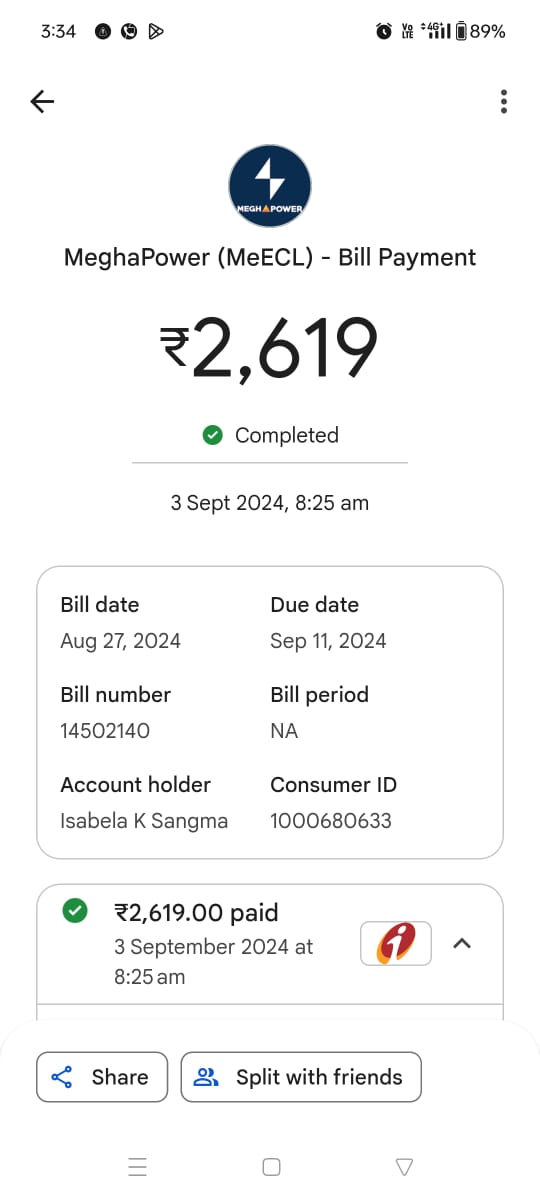Tap the ₹2,619 amount heading
This screenshot has height=1200, width=540.
[270, 348]
